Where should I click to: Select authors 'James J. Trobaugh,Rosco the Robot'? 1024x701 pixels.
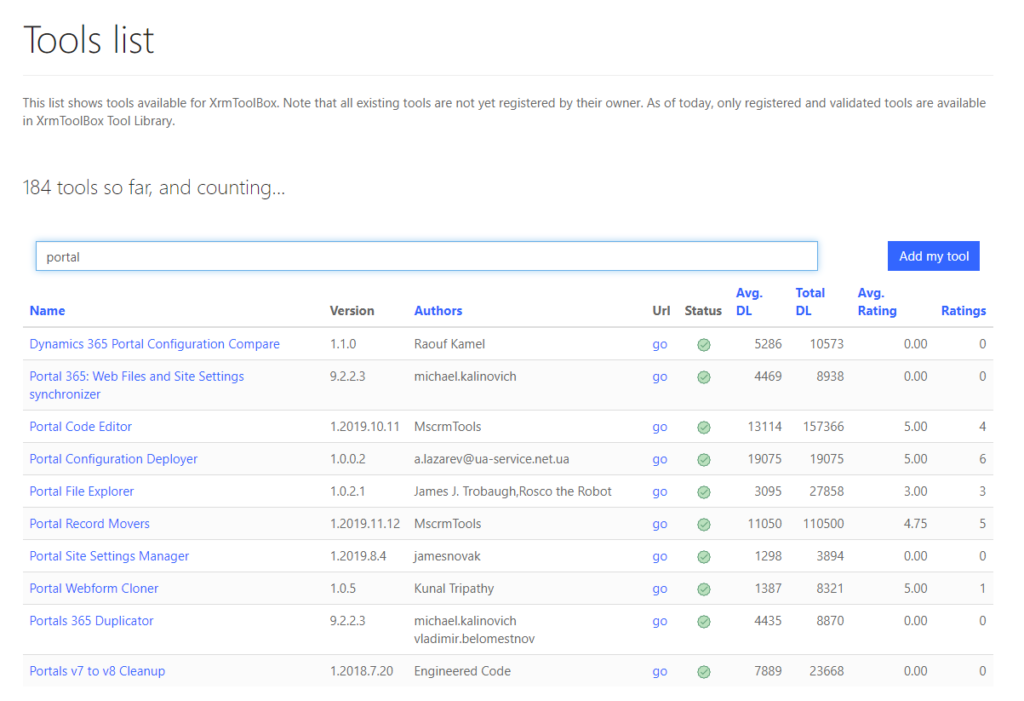tap(513, 491)
